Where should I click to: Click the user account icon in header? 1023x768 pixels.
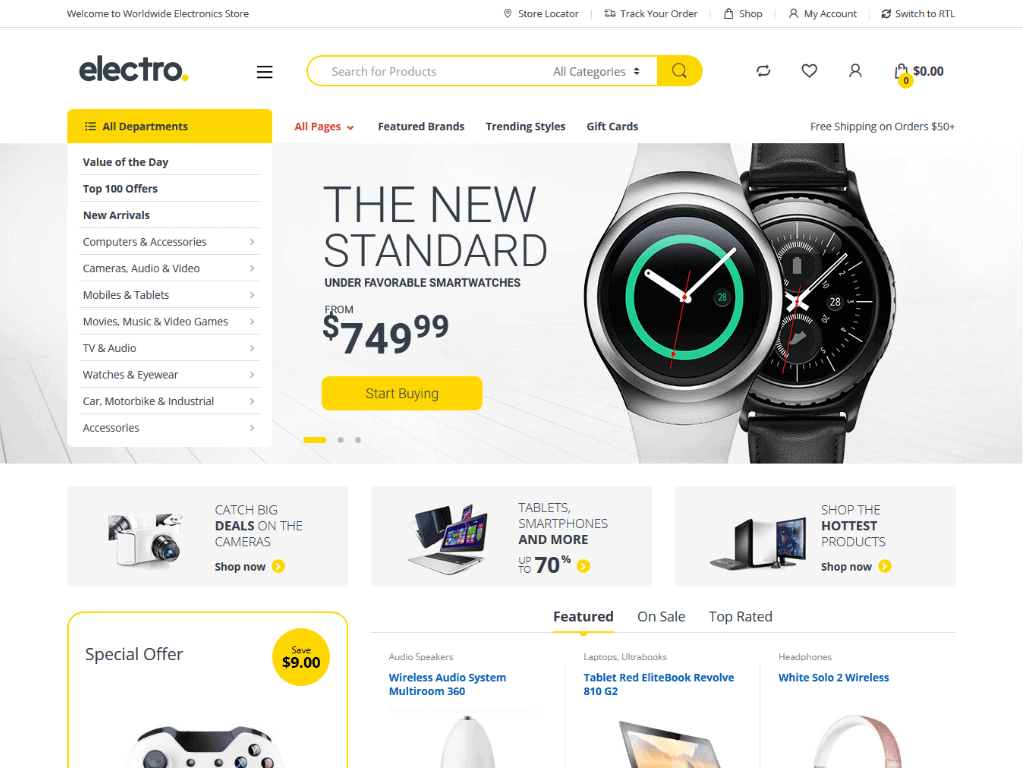click(x=855, y=70)
